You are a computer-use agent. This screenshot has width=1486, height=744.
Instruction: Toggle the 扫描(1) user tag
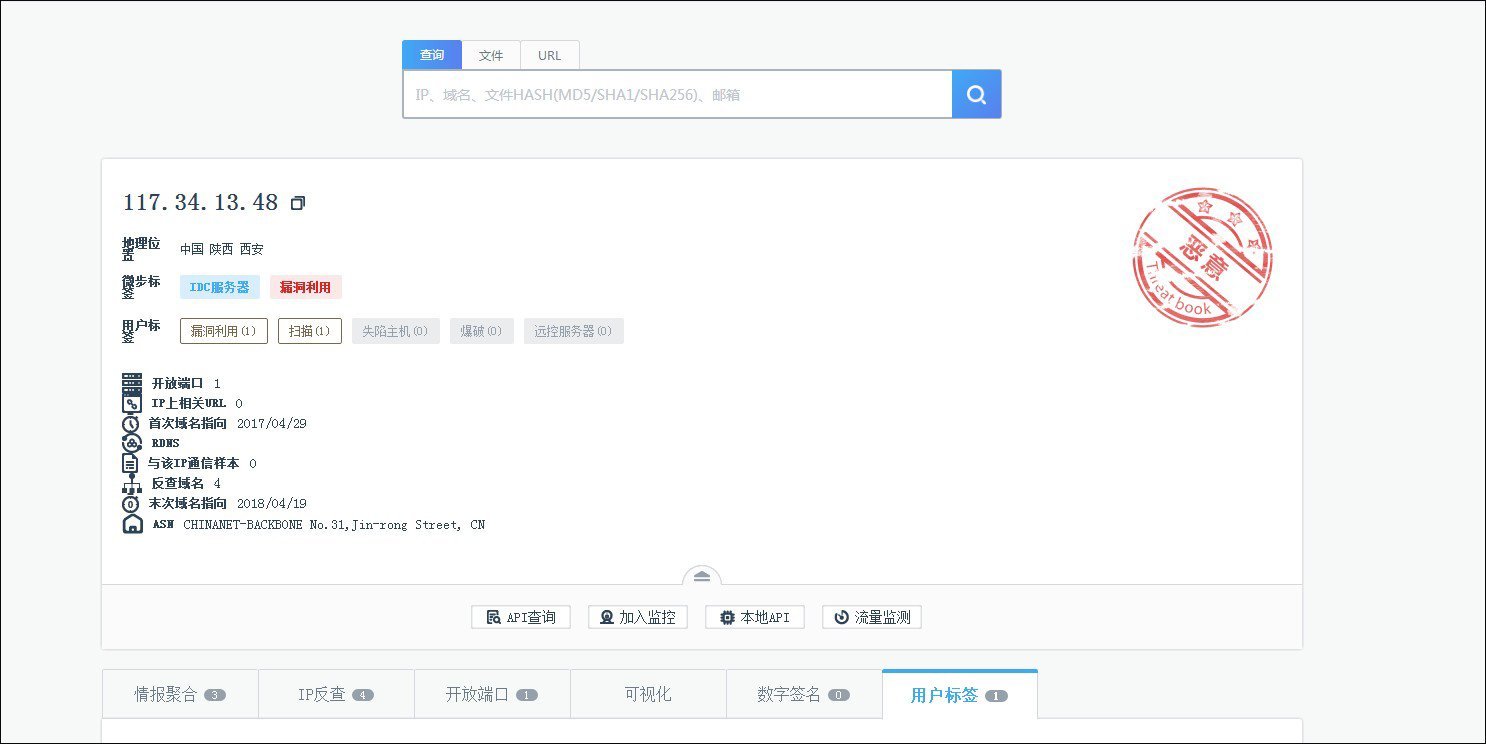309,331
